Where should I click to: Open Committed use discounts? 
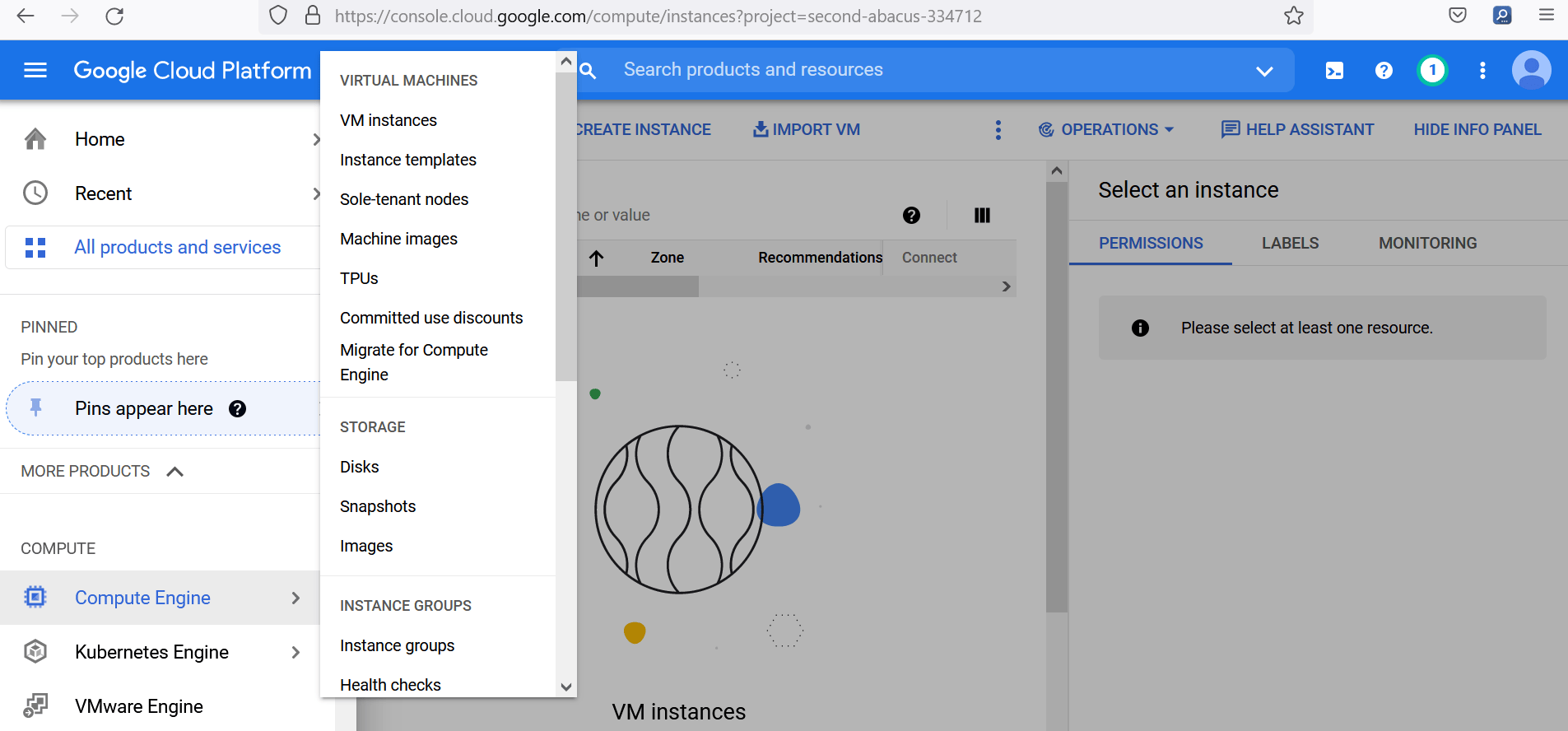pos(431,318)
